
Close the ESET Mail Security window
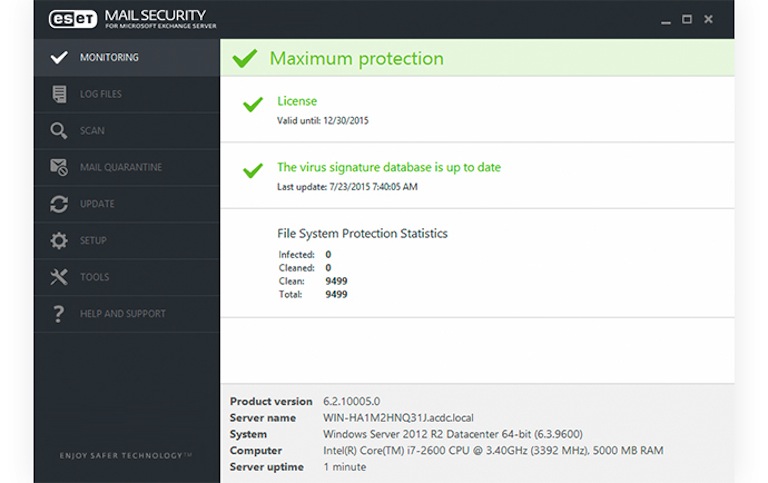coord(709,19)
